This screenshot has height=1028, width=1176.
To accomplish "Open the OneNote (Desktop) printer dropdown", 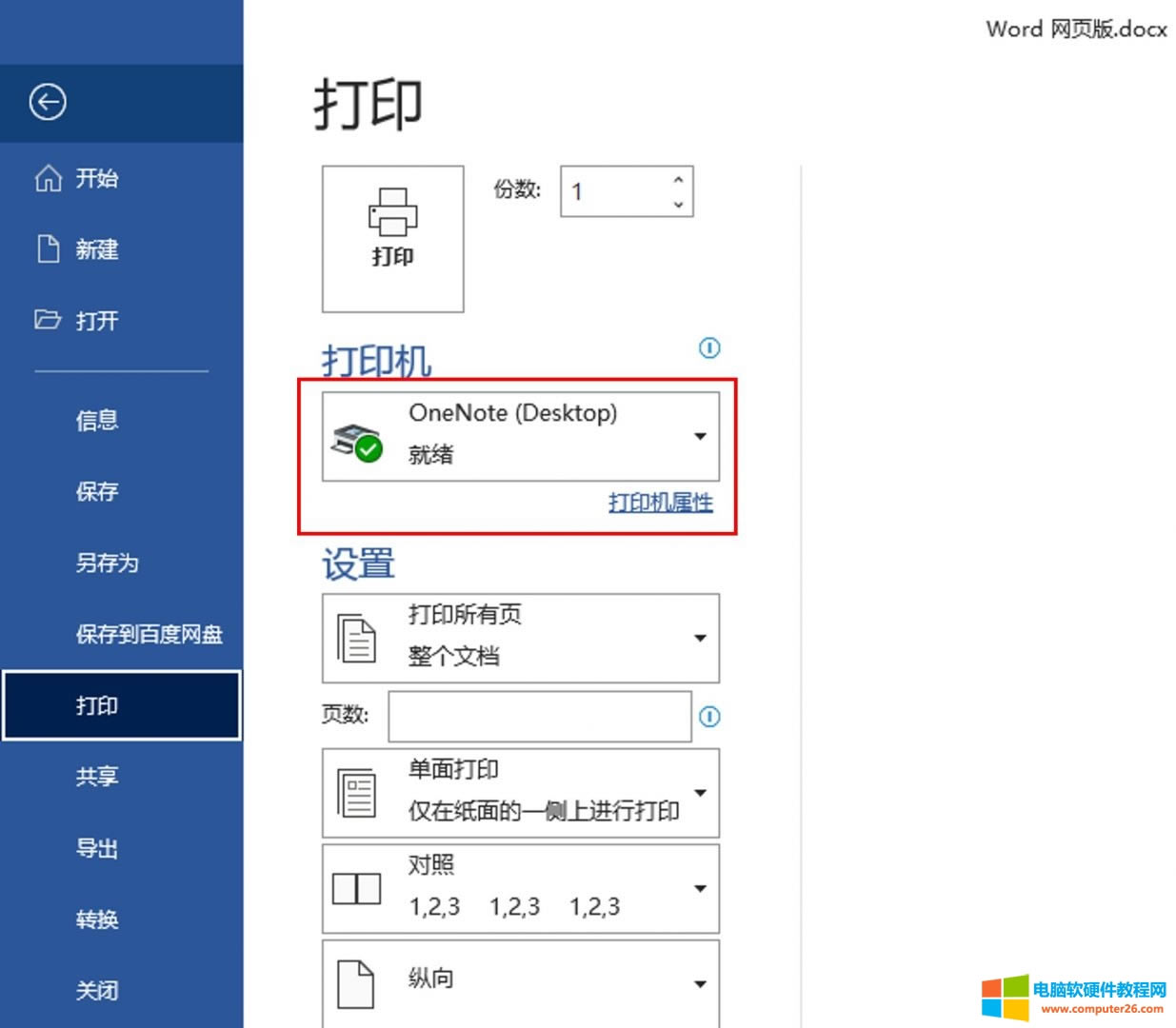I will point(700,436).
